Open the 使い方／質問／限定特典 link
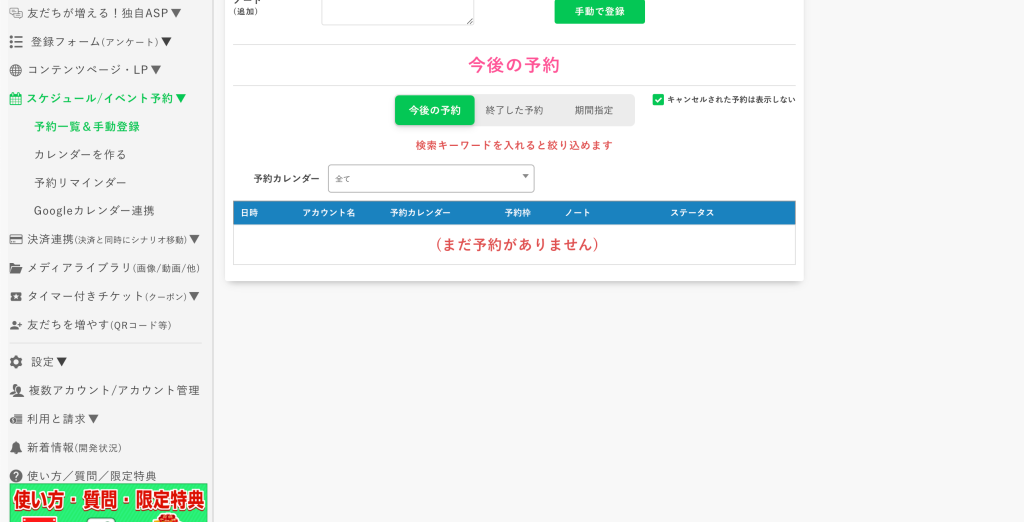This screenshot has width=1024, height=522. click(91, 476)
